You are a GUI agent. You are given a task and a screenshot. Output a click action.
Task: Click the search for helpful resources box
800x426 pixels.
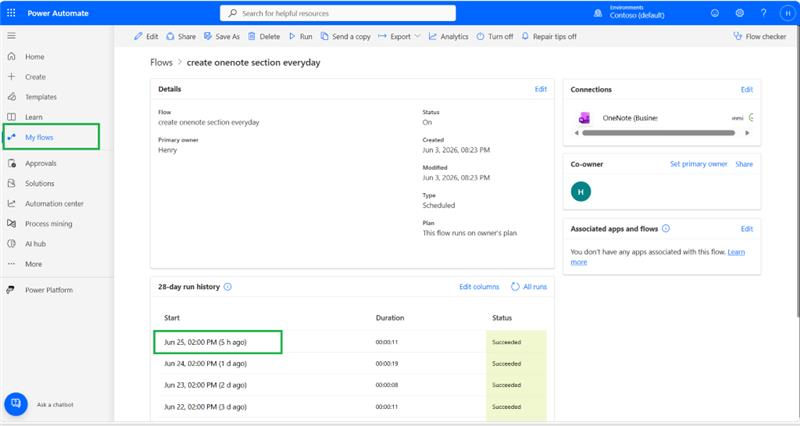pyautogui.click(x=338, y=13)
